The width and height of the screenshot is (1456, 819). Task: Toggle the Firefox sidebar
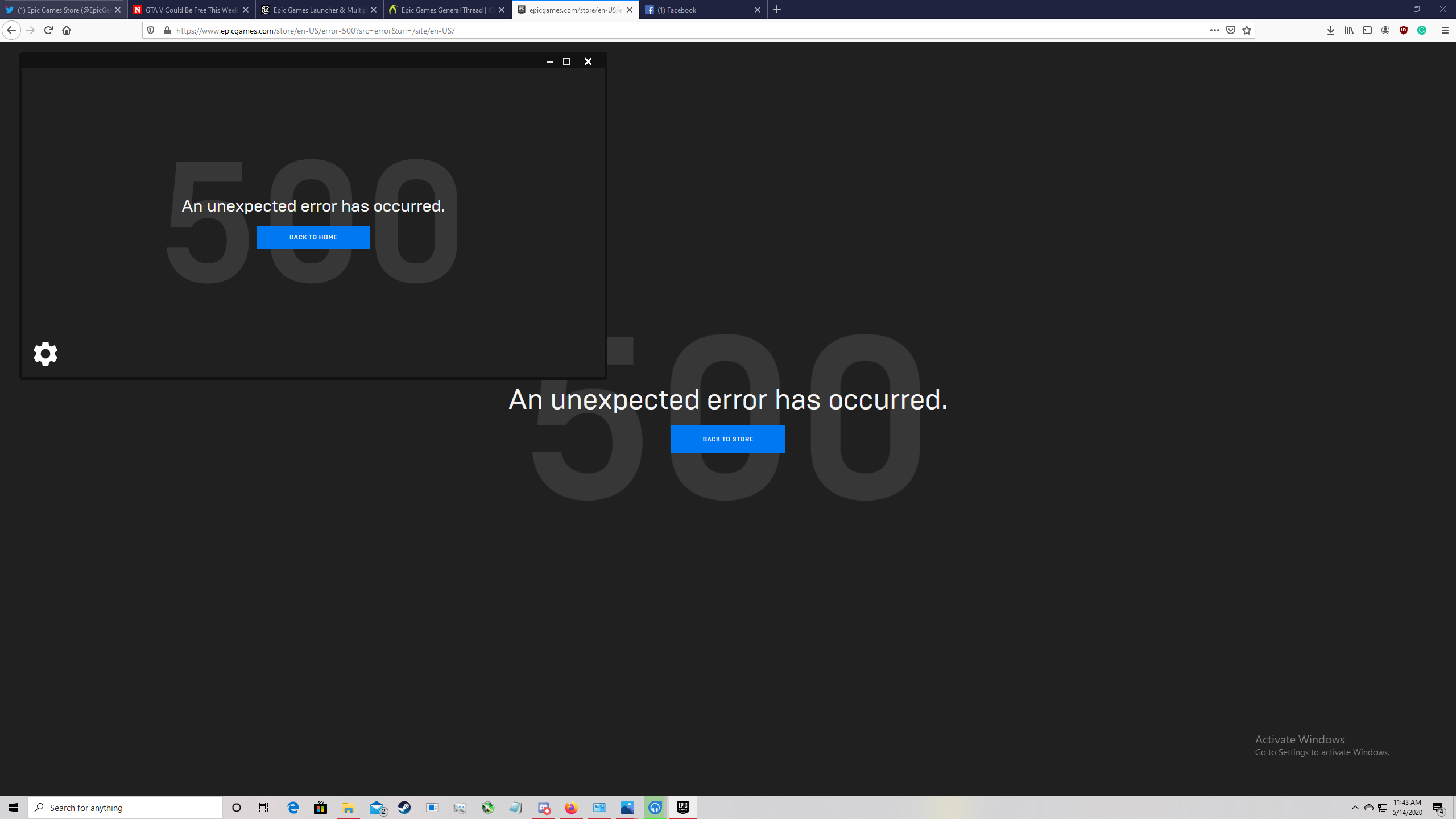click(1367, 30)
